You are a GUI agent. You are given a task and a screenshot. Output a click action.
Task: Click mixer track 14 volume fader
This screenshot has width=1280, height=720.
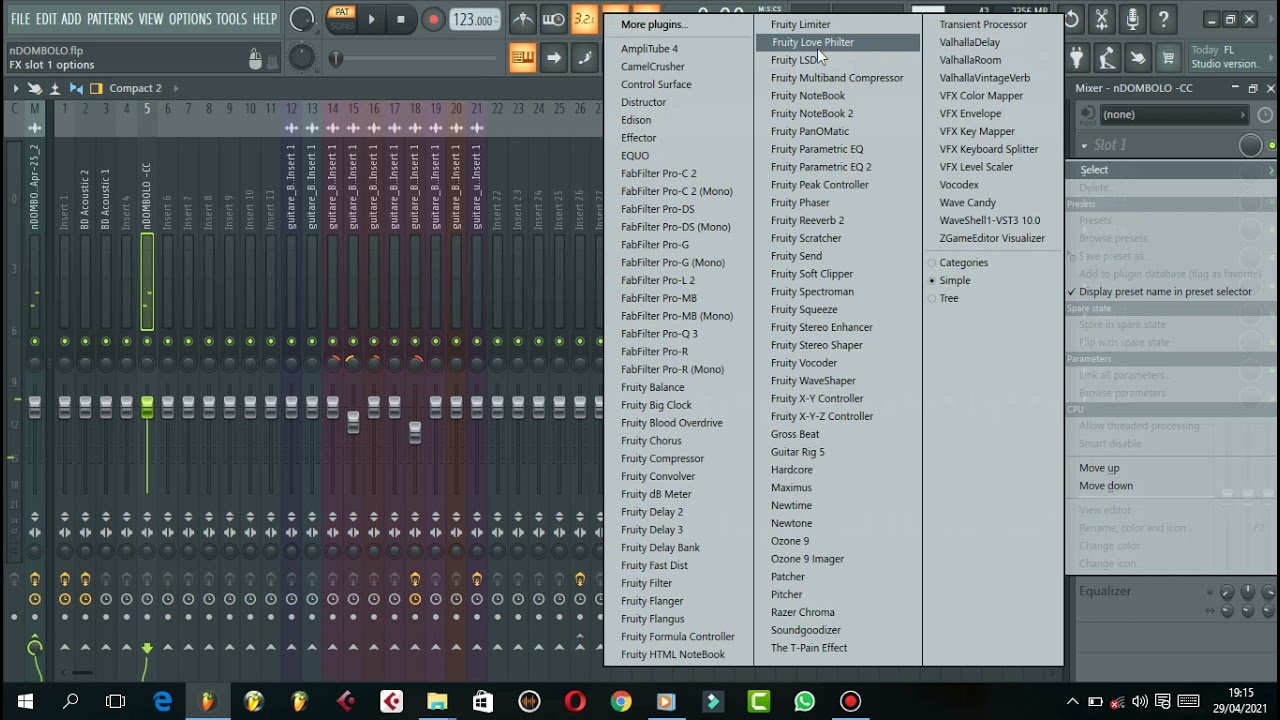(x=333, y=407)
